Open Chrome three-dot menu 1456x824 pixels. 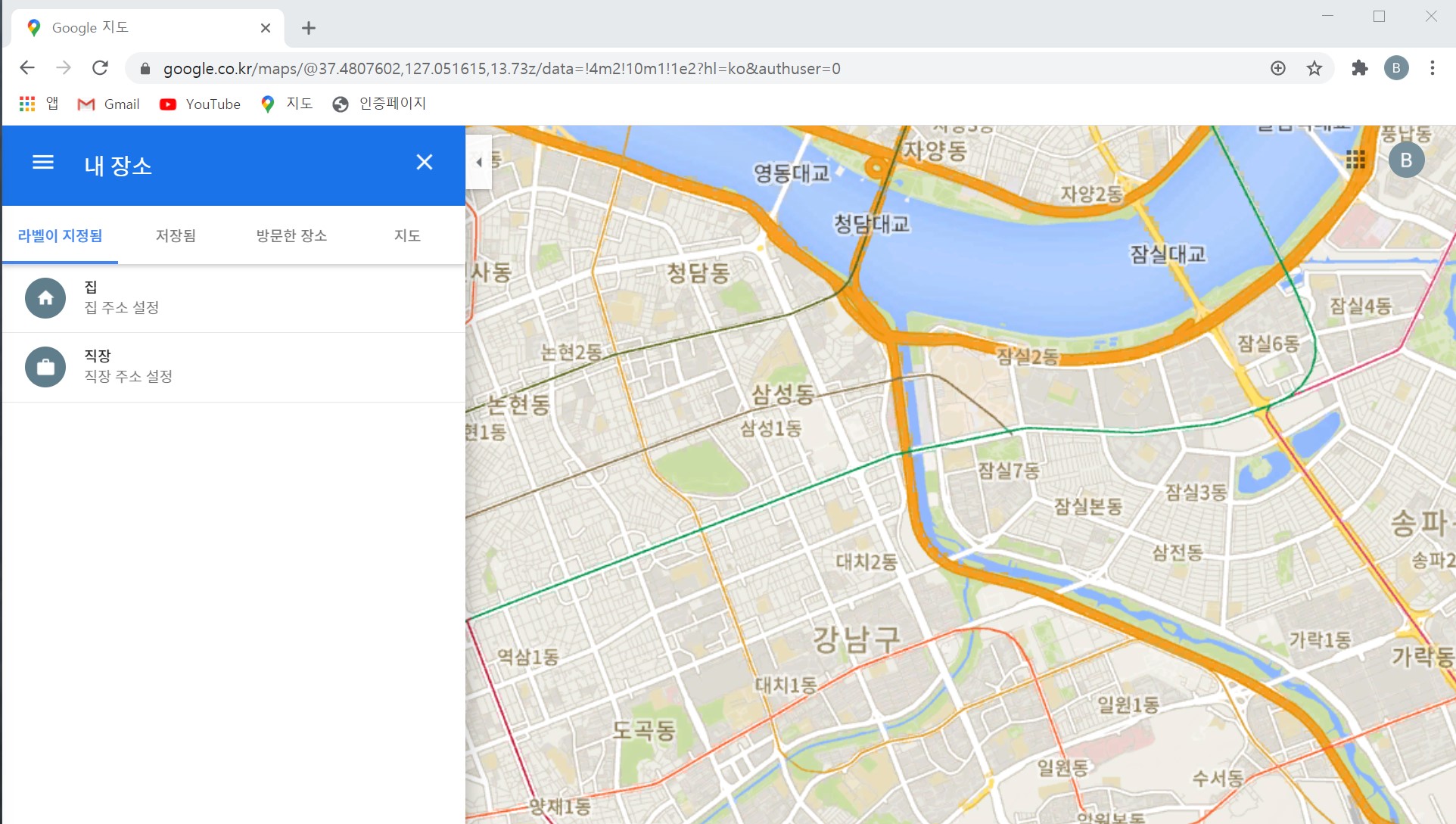[x=1432, y=69]
